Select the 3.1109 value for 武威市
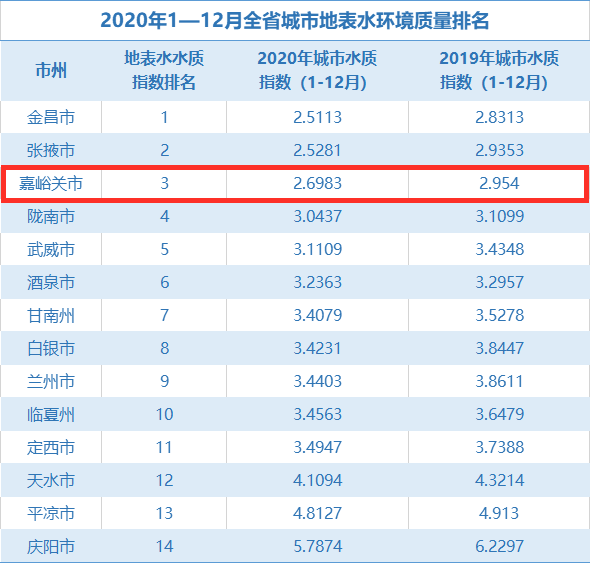The image size is (590, 563). click(x=317, y=250)
